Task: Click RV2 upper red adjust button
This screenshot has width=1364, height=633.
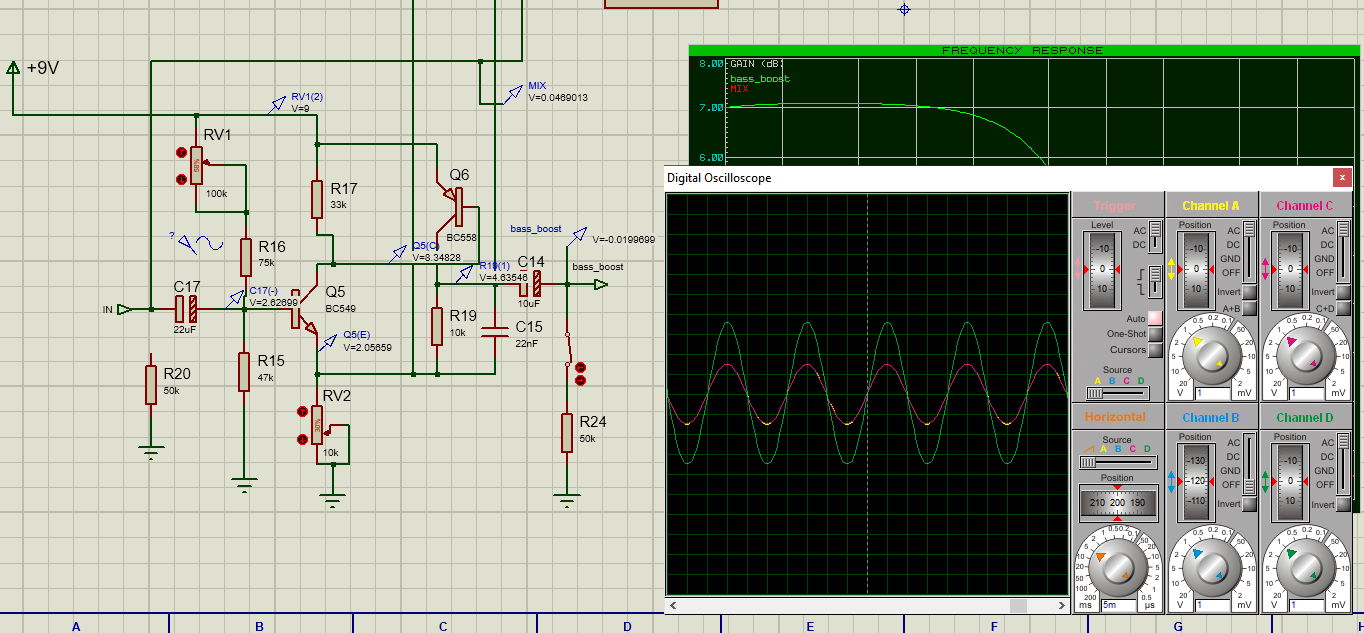Action: (302, 411)
